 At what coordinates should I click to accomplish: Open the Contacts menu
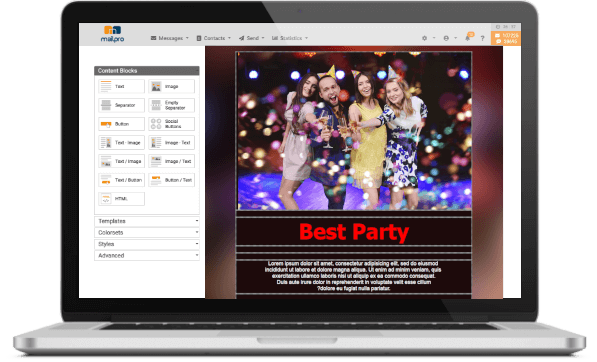[x=214, y=38]
